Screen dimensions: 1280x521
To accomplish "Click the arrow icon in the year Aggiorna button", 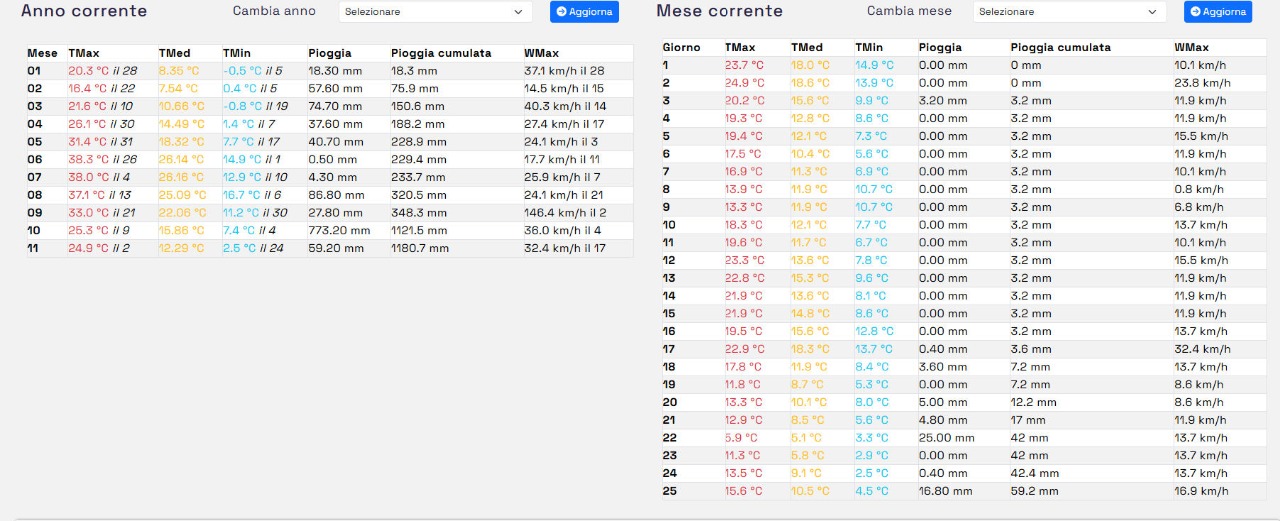I will (562, 12).
